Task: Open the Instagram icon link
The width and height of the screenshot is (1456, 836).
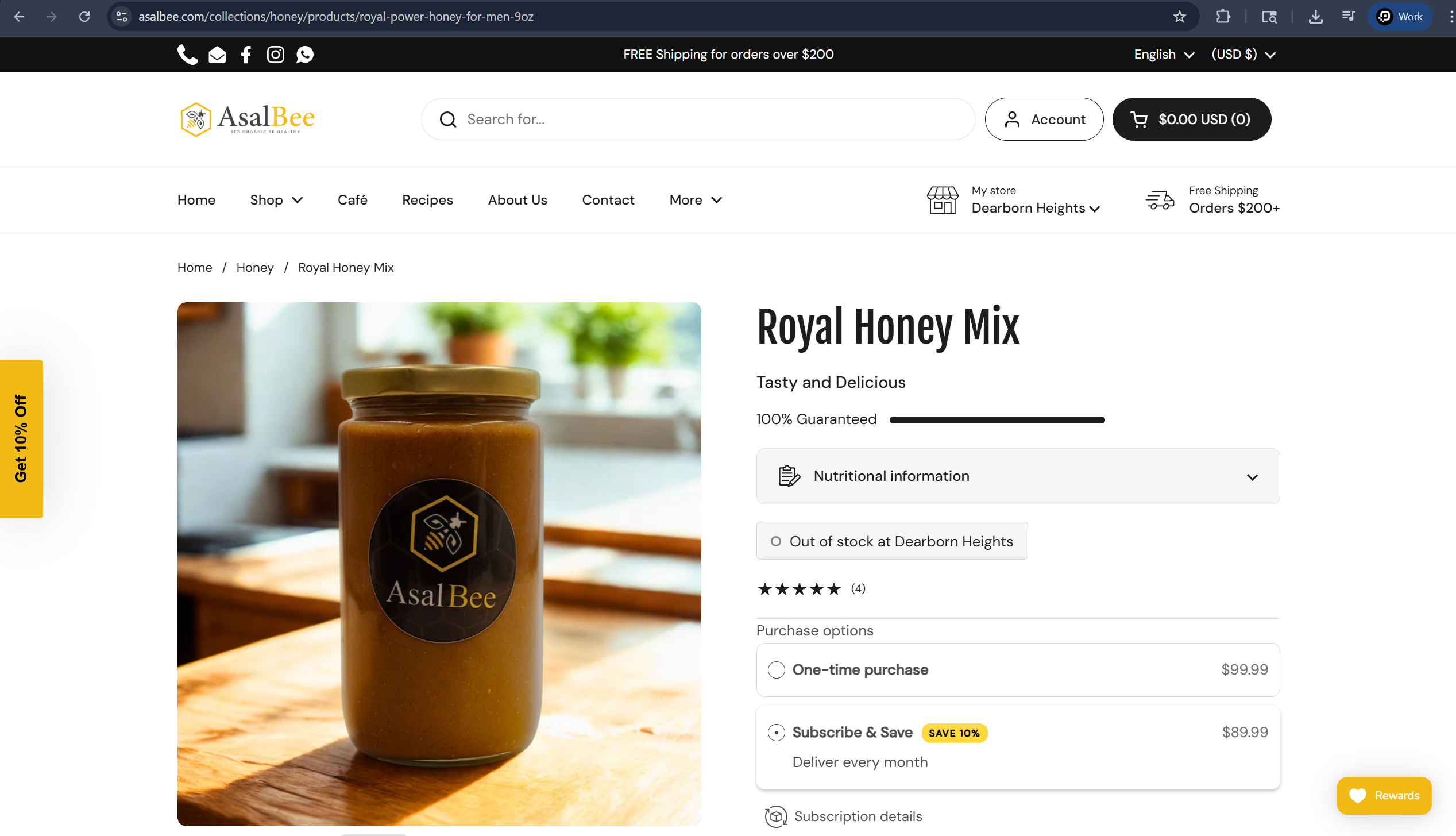Action: click(276, 55)
